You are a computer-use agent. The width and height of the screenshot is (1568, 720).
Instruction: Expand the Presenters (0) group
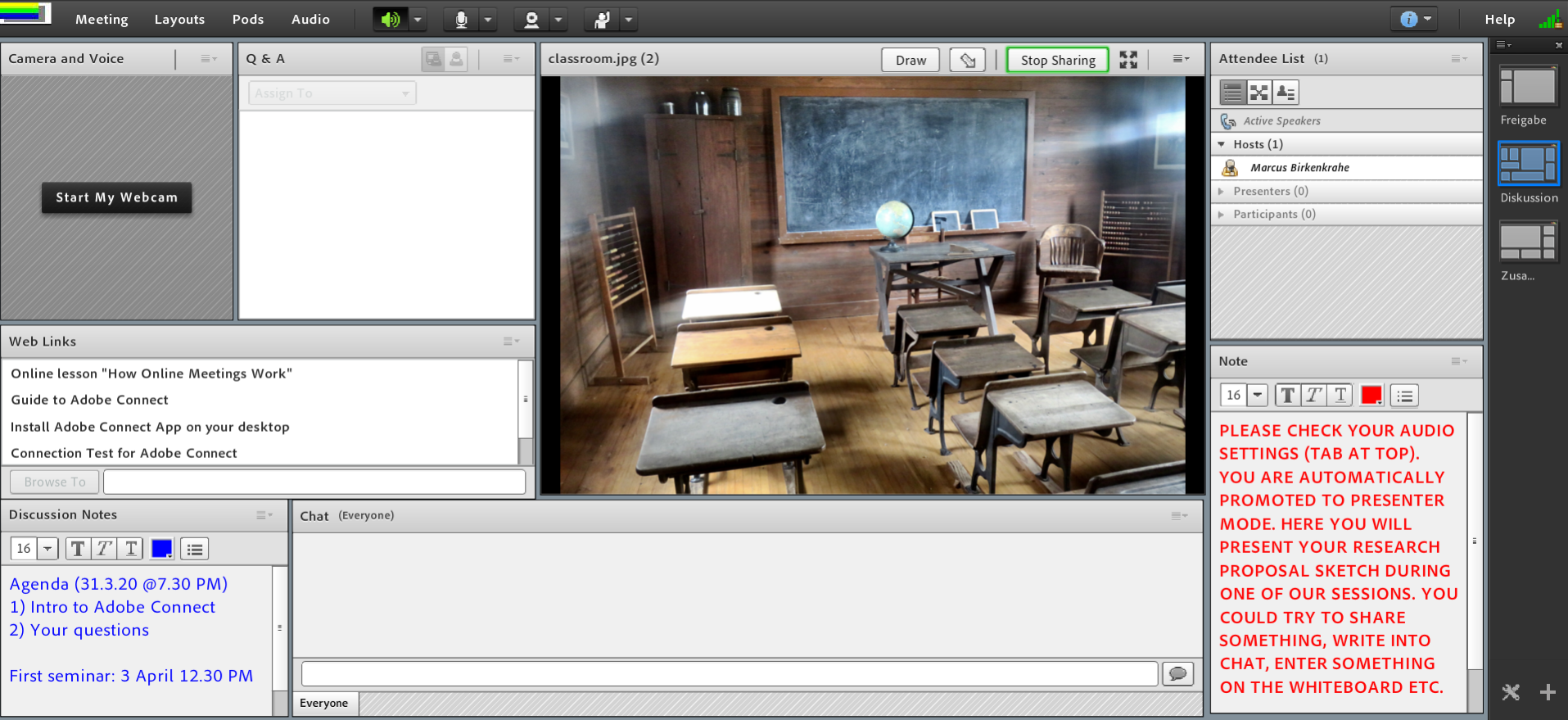point(1222,191)
